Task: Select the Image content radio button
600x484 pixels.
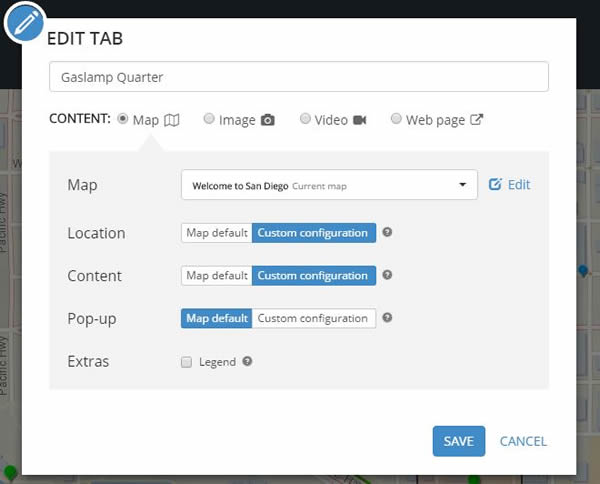Action: 209,119
